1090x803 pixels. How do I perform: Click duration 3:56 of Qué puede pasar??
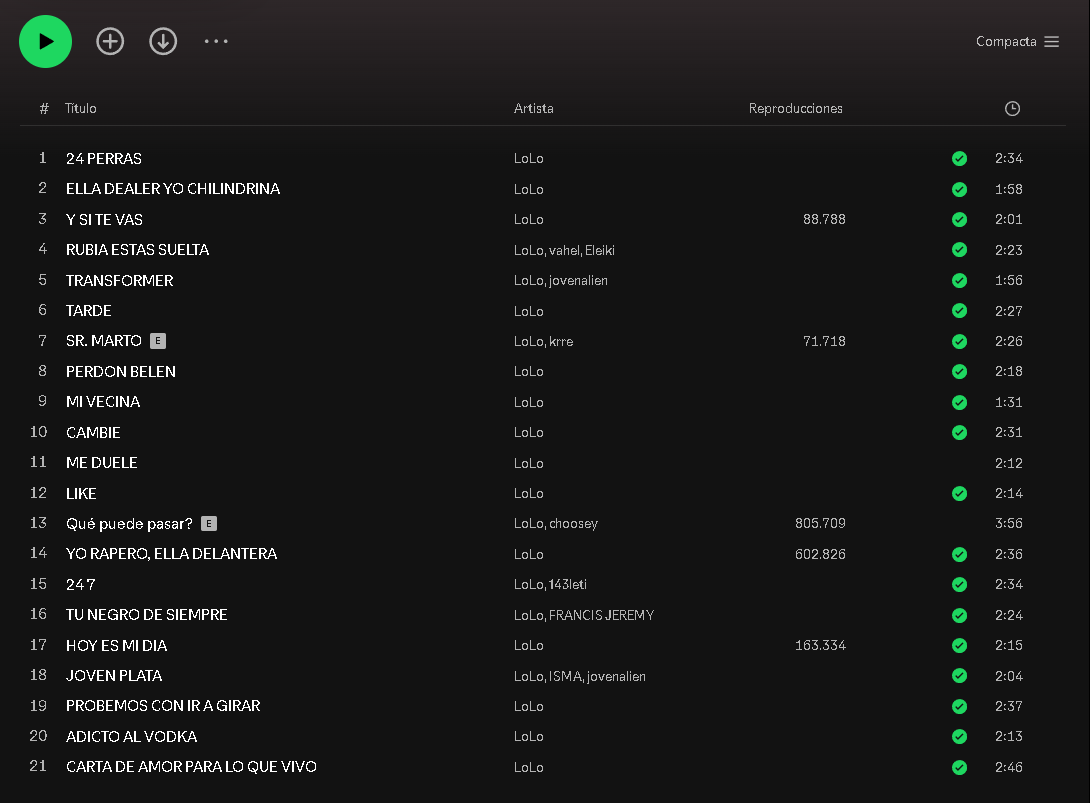1009,524
